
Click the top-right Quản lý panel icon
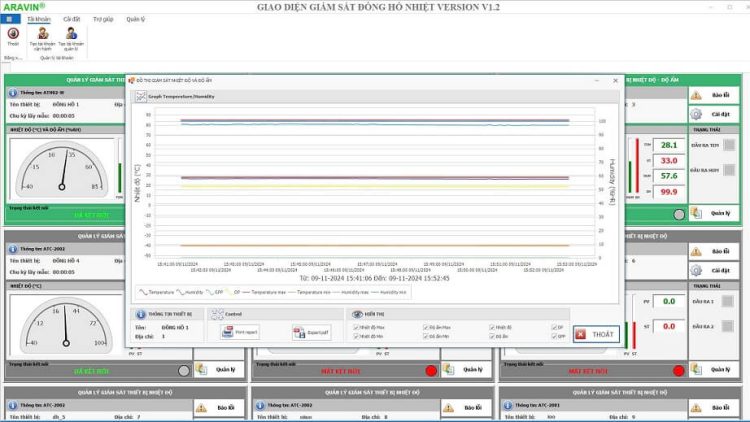click(696, 213)
